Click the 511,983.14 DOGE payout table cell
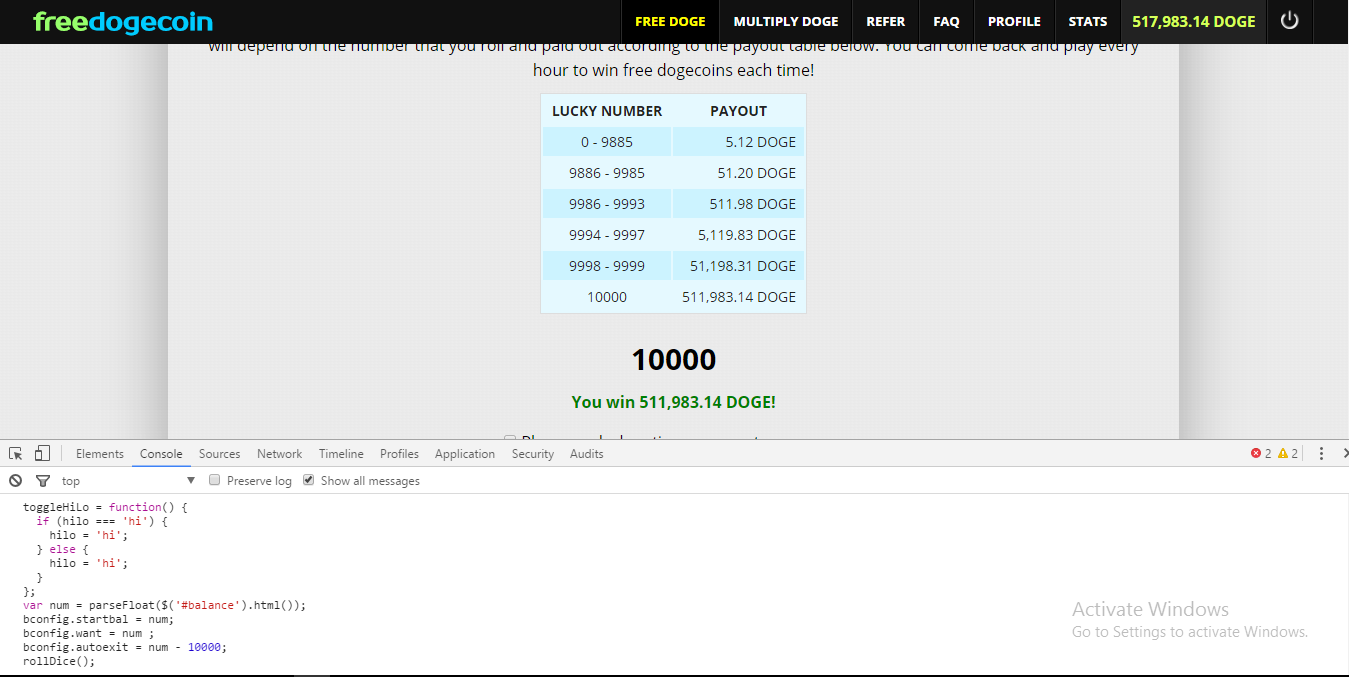1349x677 pixels. (738, 297)
